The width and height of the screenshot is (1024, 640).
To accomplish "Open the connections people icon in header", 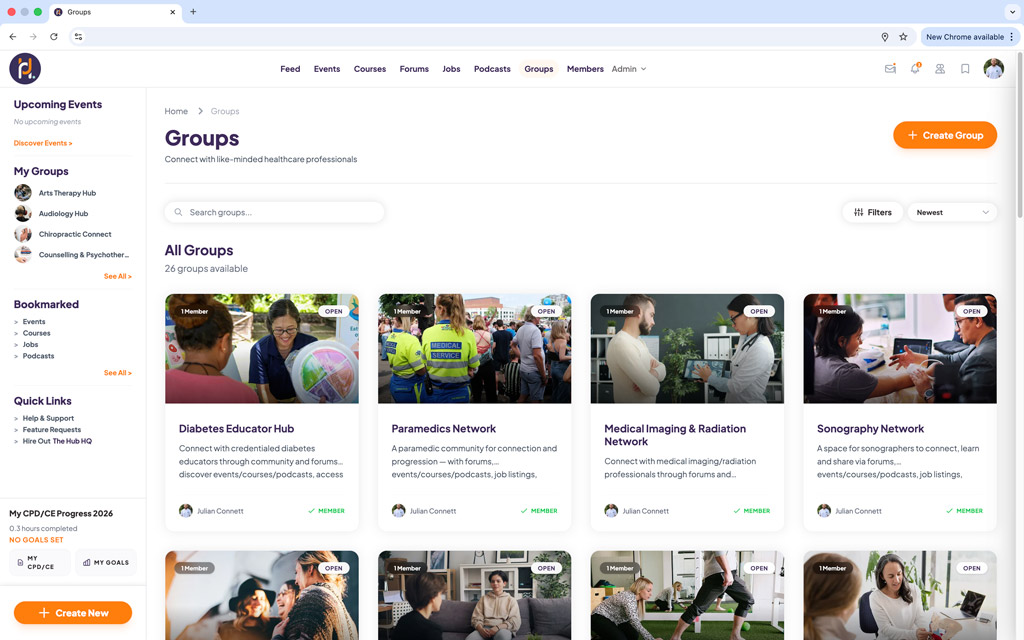I will tap(940, 69).
